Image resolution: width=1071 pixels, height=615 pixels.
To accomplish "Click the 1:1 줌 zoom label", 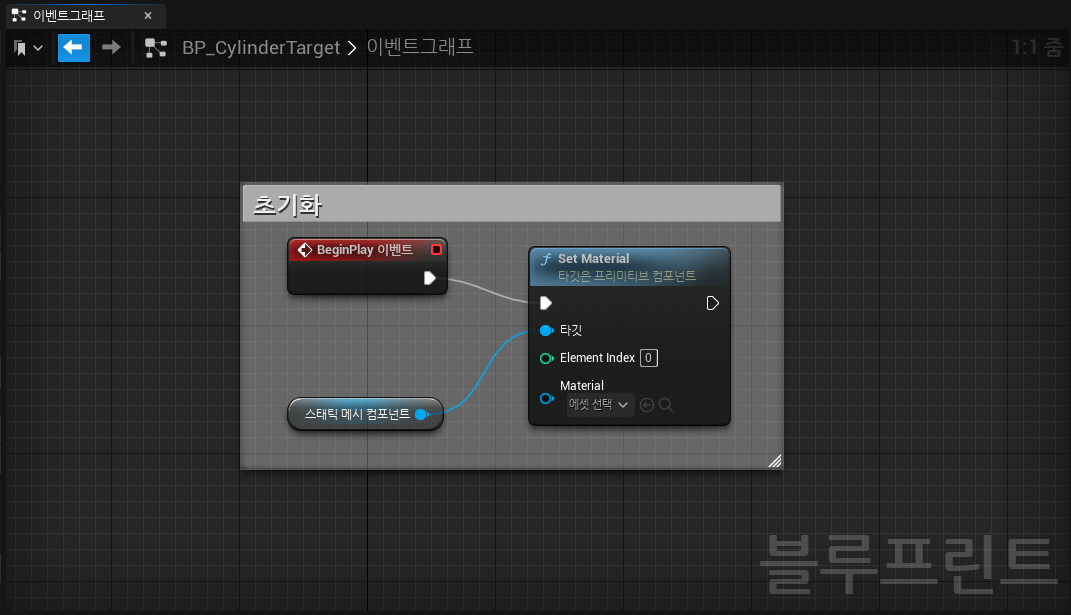I will (x=1038, y=47).
